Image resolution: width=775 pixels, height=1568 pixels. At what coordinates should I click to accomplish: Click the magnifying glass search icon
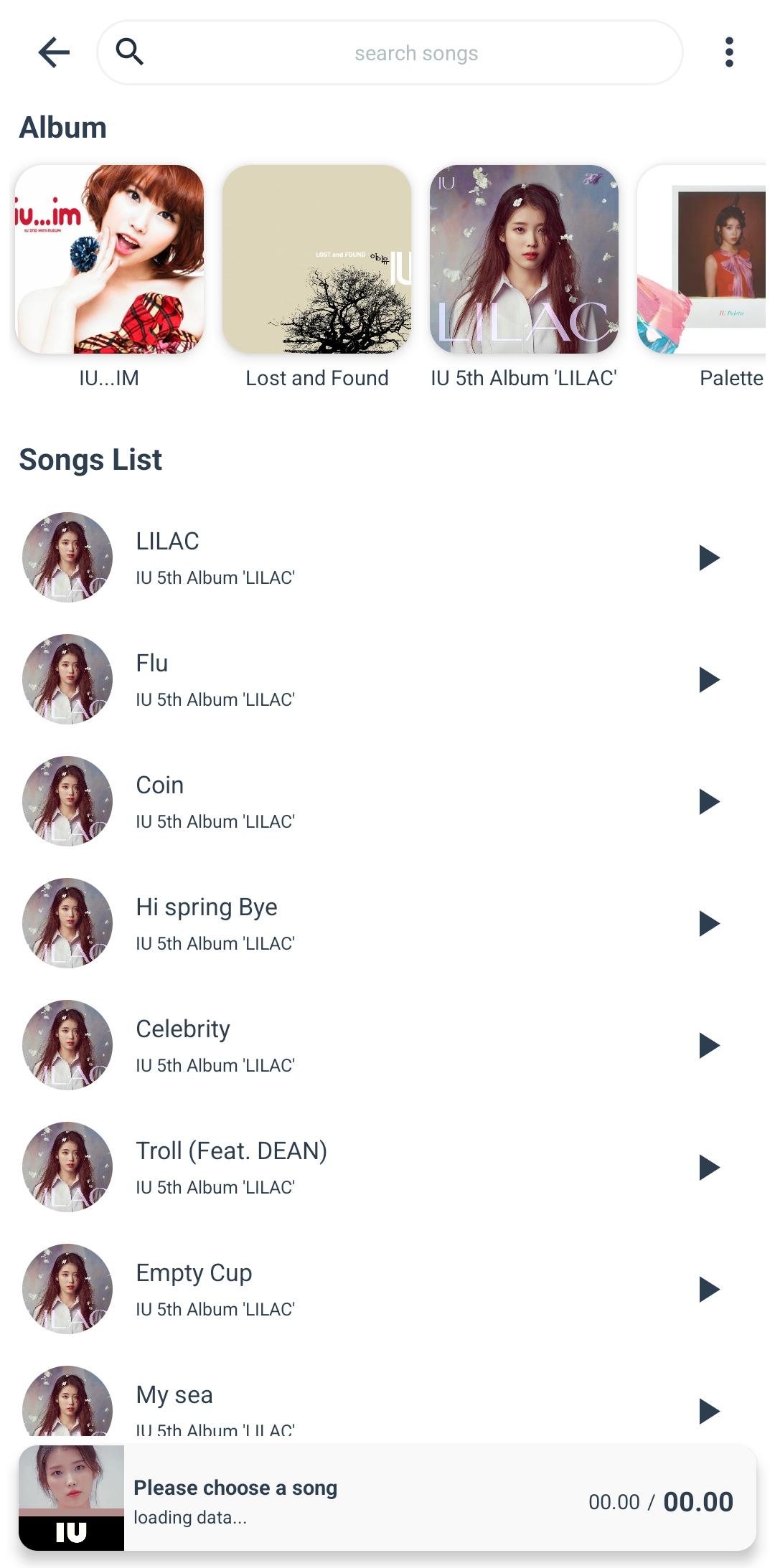[x=130, y=52]
